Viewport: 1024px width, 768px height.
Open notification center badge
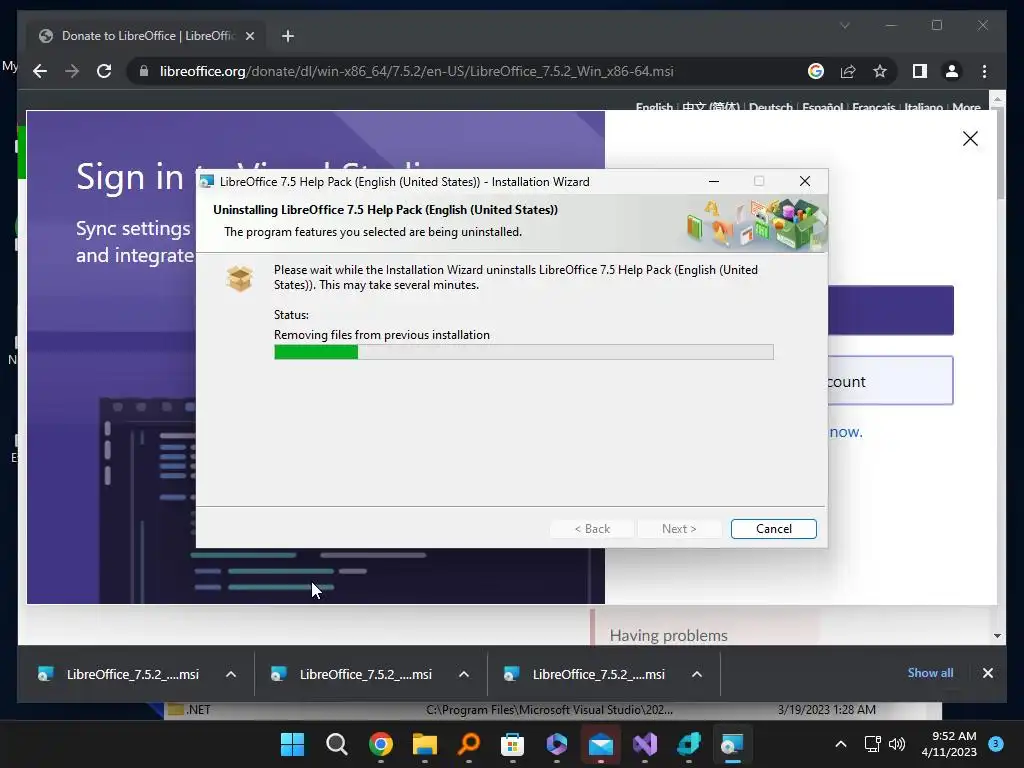coord(995,743)
